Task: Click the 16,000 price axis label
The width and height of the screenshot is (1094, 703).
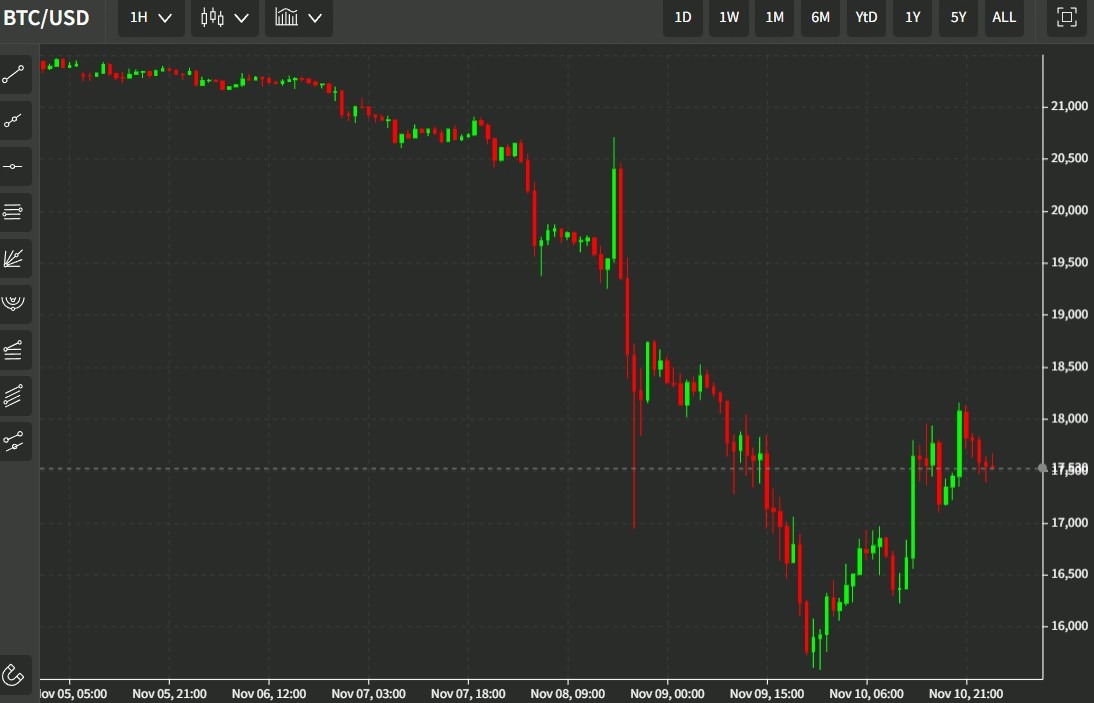Action: click(1069, 626)
